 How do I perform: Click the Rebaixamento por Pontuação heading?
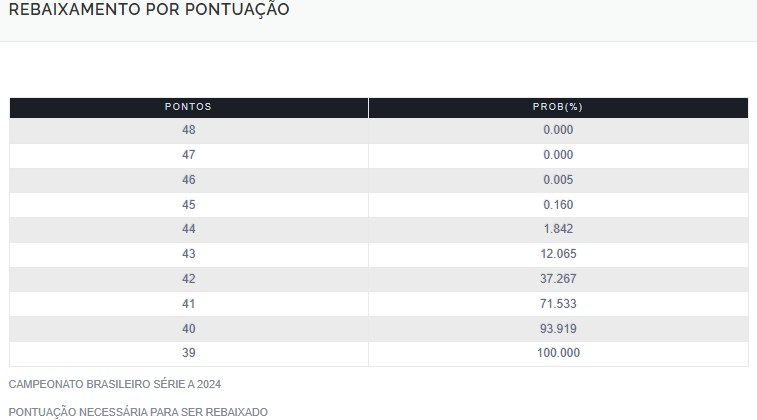coord(149,9)
